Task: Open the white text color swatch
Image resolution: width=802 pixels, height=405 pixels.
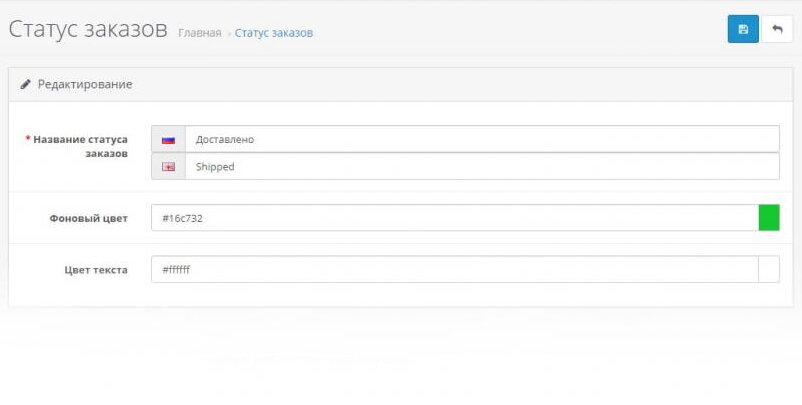Action: pos(769,269)
